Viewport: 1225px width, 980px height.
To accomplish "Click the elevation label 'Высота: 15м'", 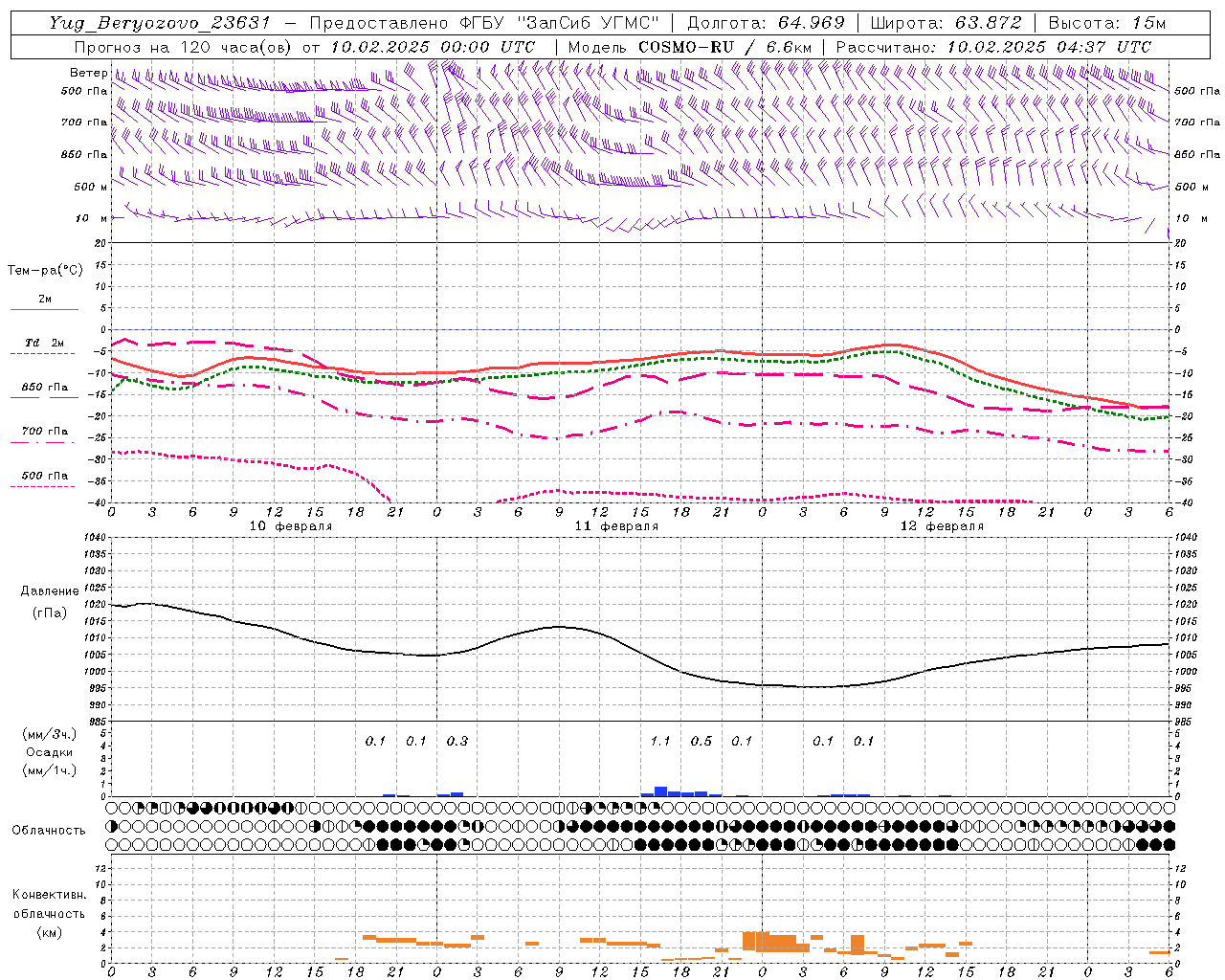I will (x=1106, y=23).
